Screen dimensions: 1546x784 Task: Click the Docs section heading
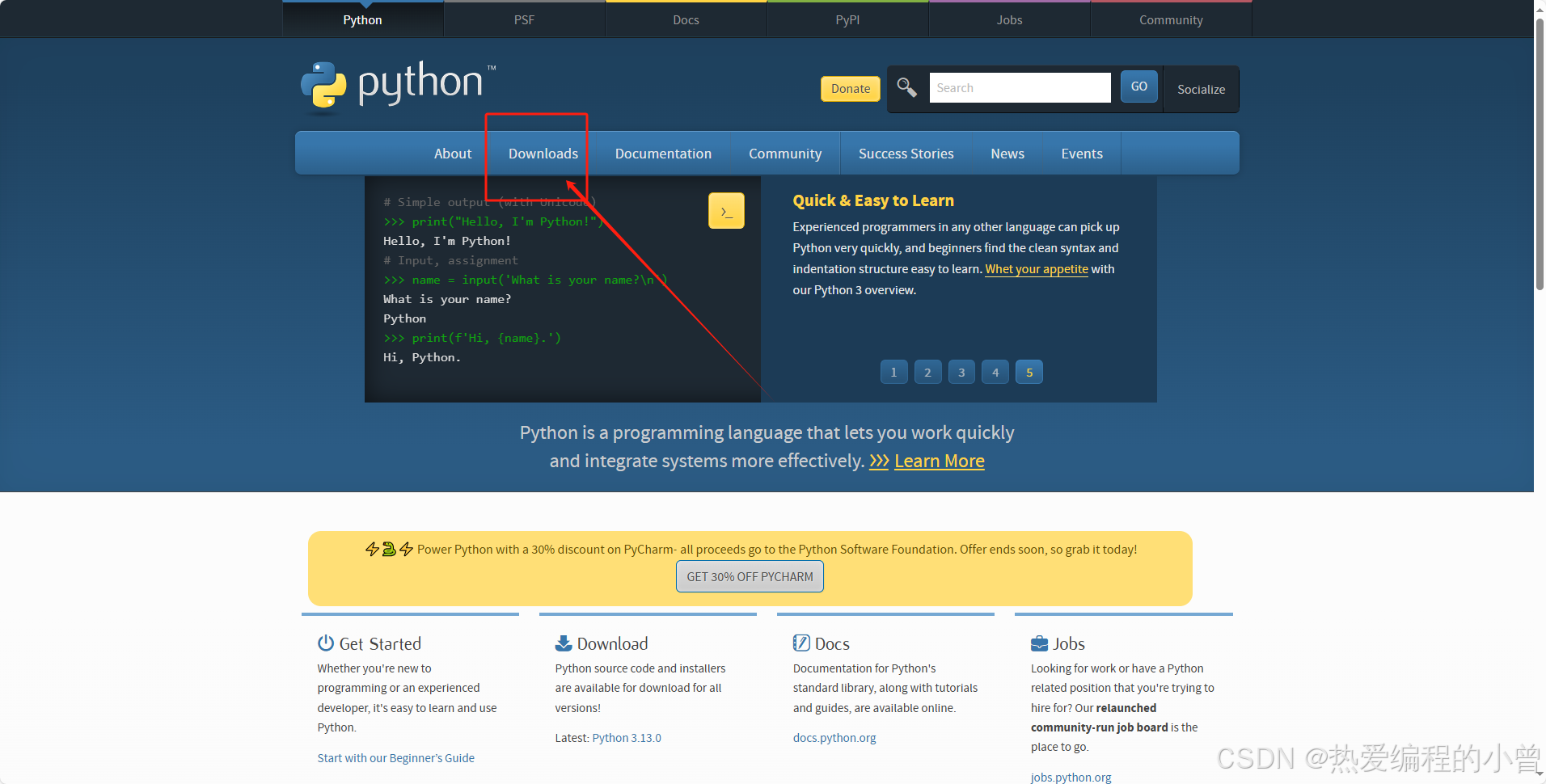pos(832,643)
